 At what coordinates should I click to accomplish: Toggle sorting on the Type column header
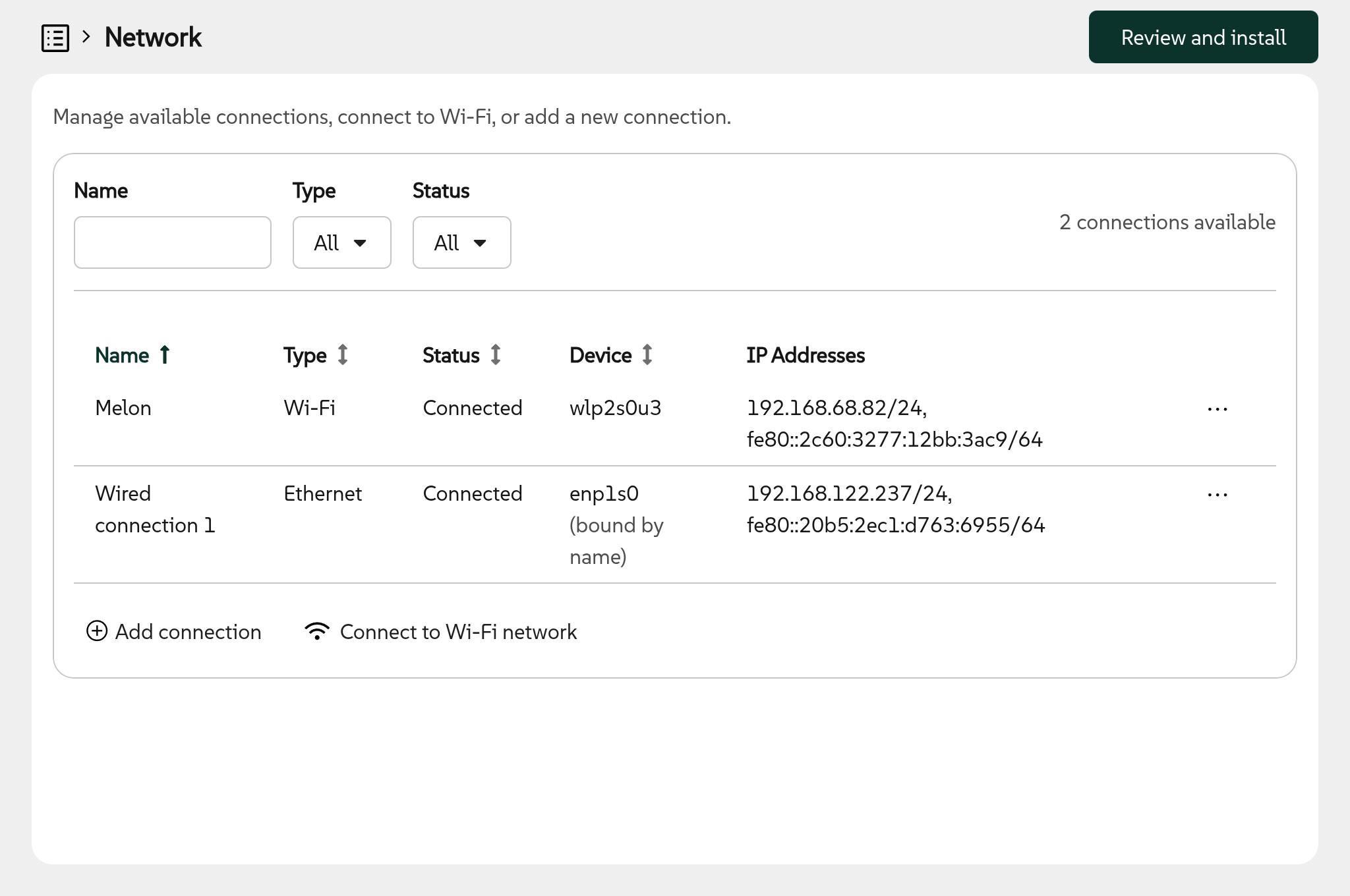tap(315, 355)
